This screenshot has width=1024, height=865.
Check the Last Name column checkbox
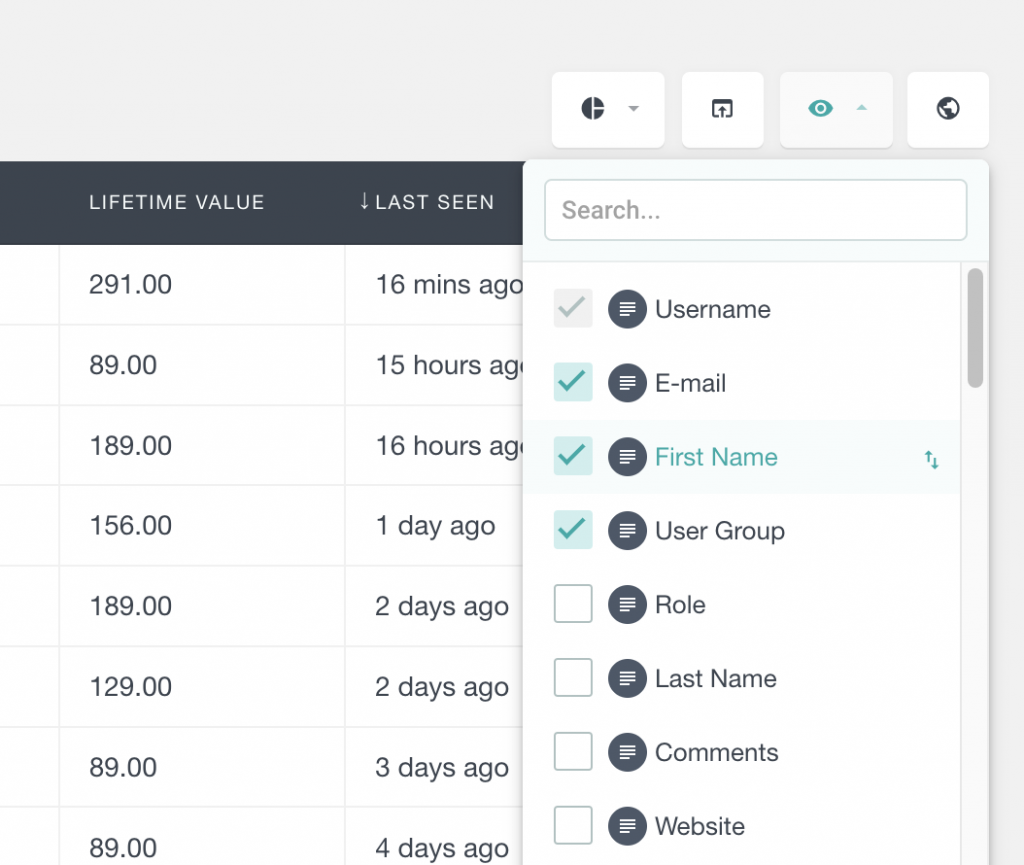click(x=572, y=677)
